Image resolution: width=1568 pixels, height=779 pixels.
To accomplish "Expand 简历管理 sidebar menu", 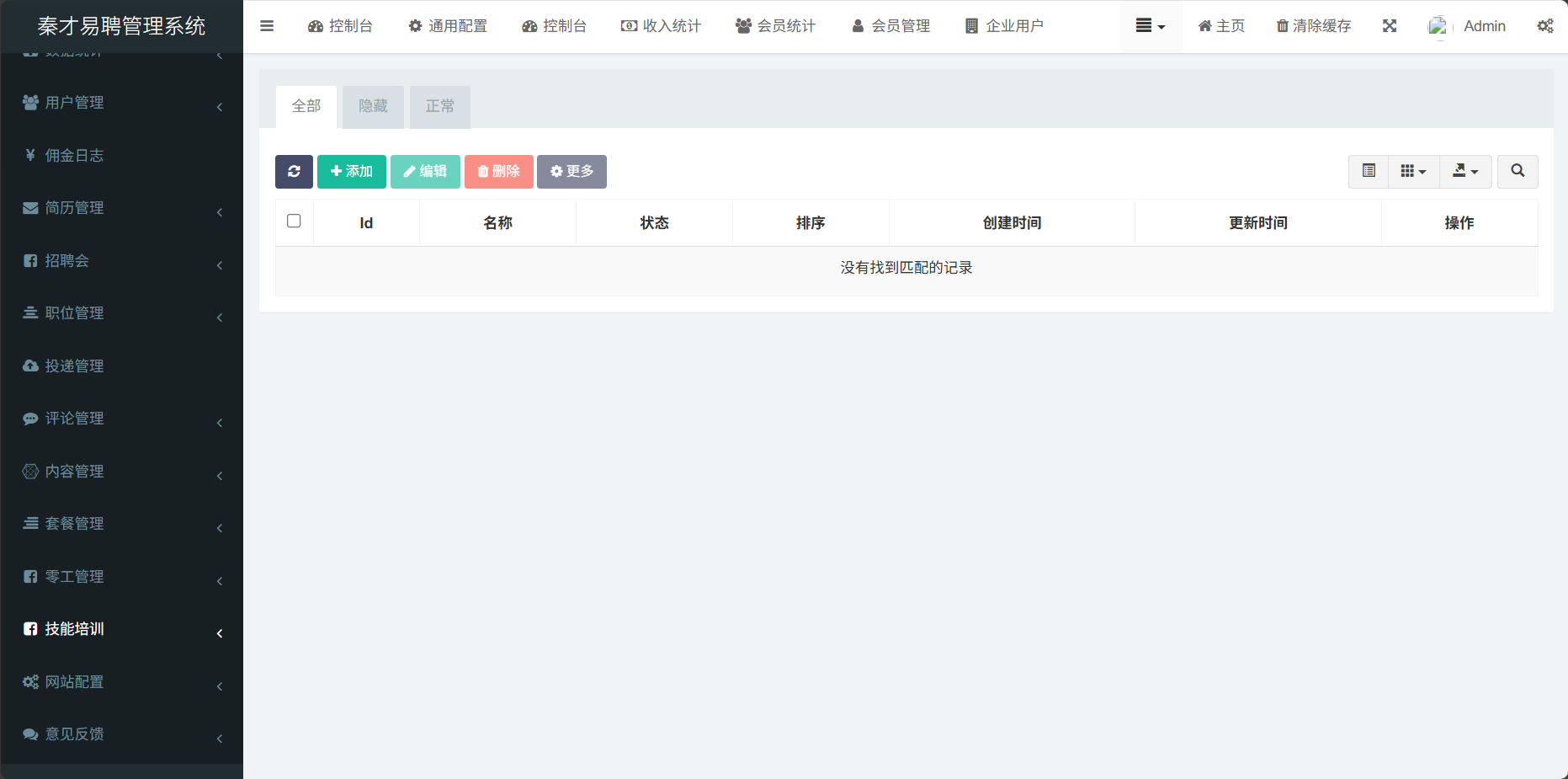I will pos(122,208).
